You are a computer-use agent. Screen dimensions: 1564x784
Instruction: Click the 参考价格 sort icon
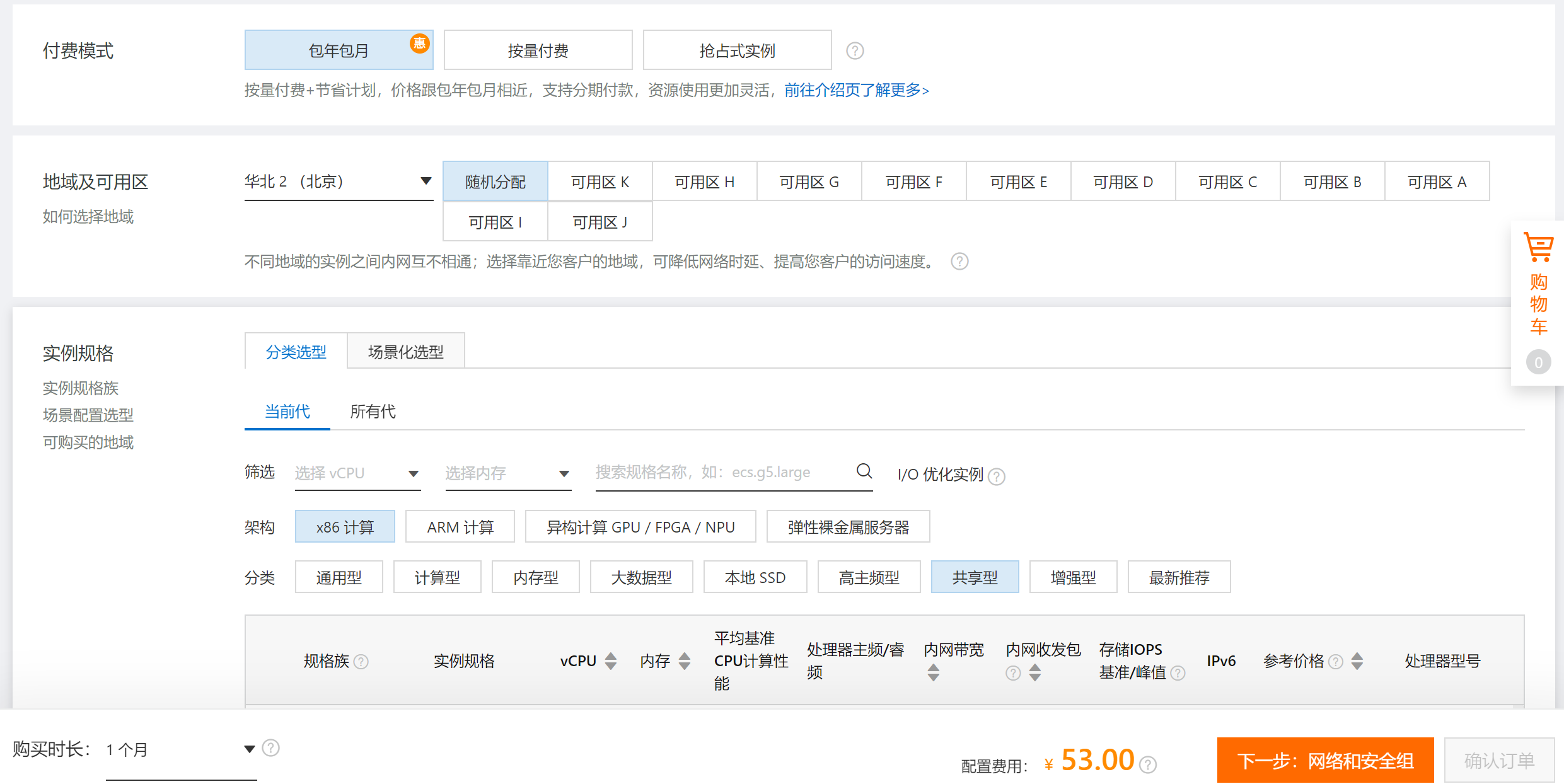pyautogui.click(x=1357, y=660)
